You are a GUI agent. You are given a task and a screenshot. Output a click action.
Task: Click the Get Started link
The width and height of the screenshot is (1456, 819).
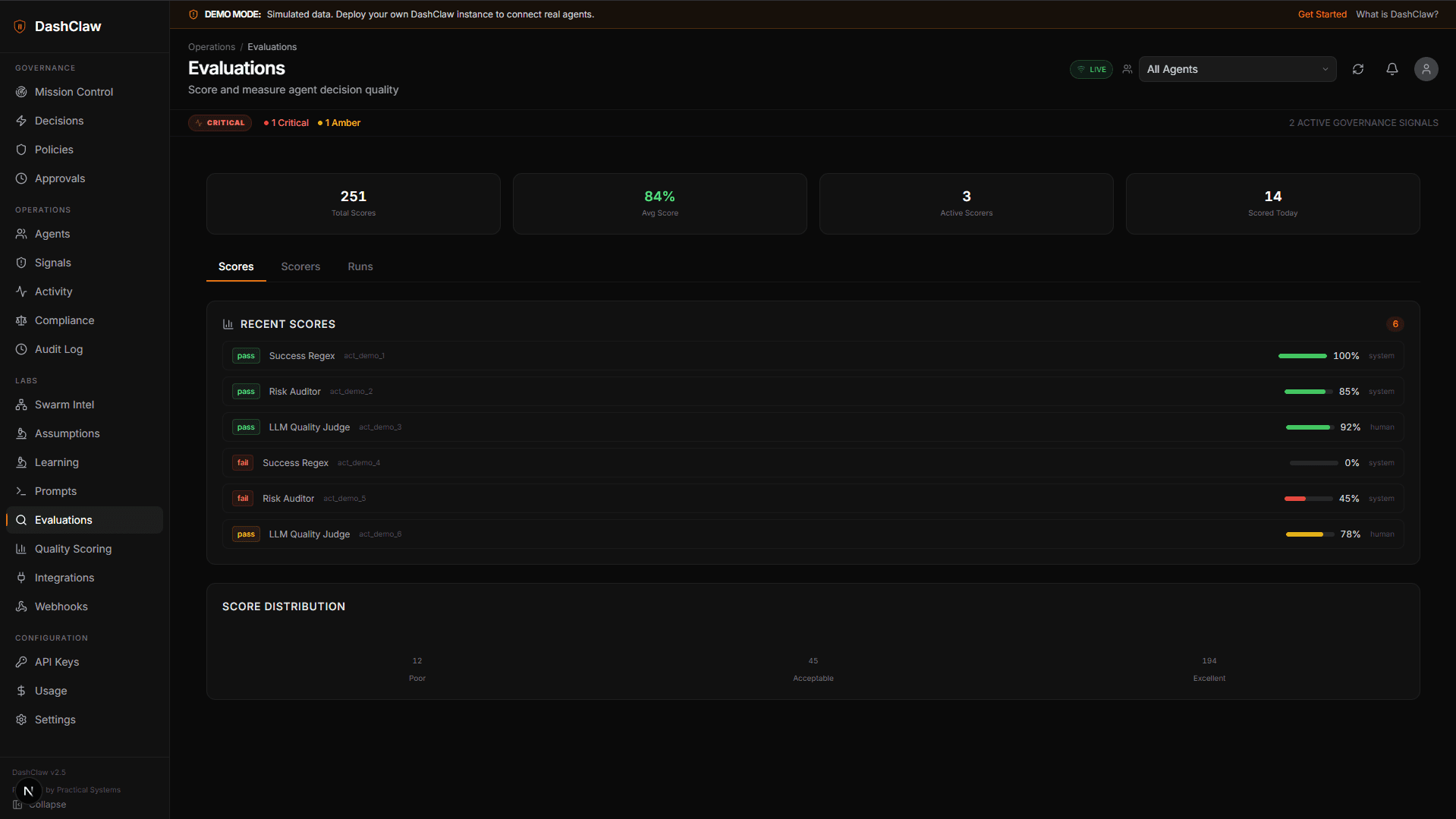pyautogui.click(x=1322, y=14)
